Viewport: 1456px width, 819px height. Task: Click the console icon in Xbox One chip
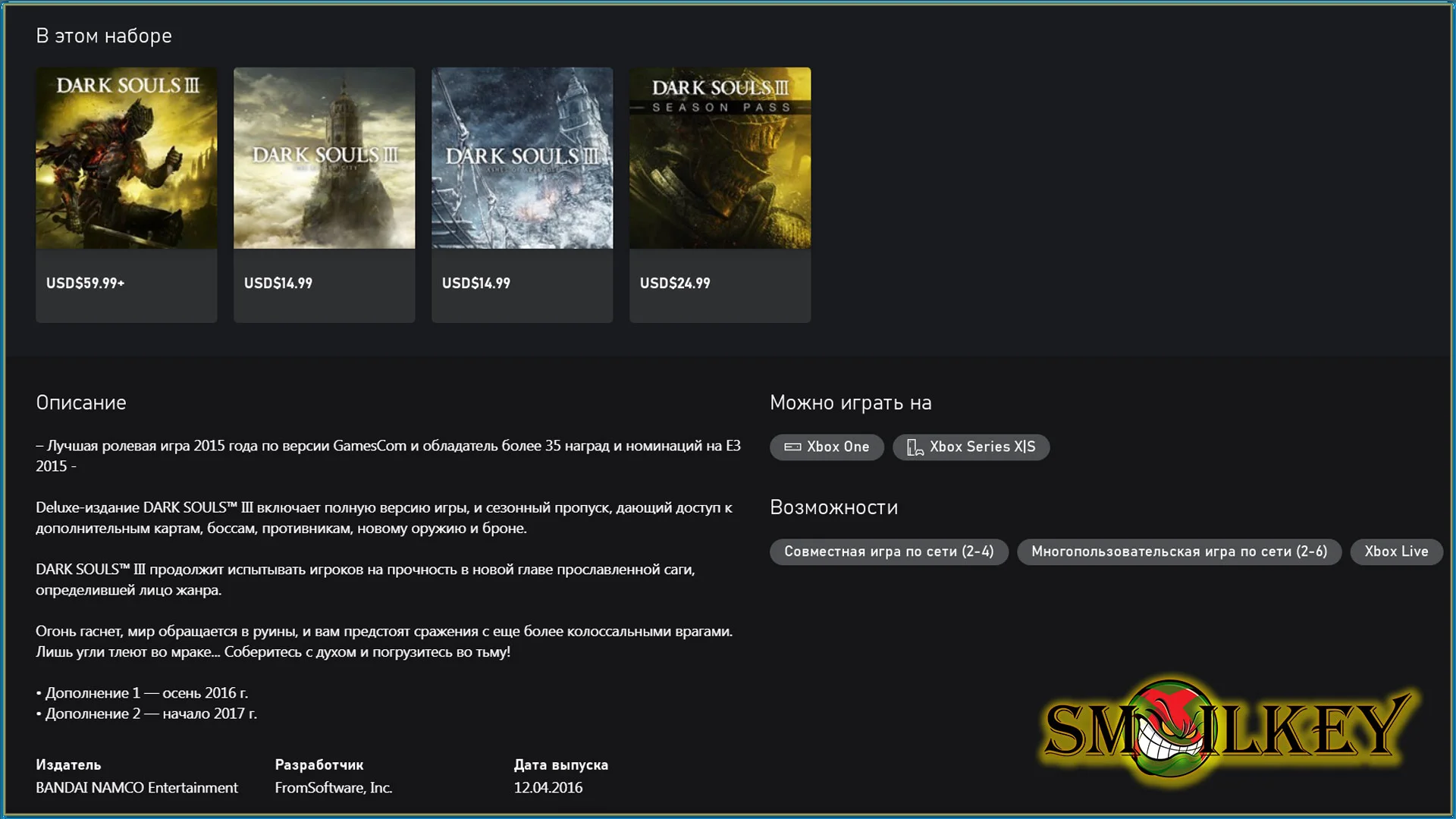792,447
